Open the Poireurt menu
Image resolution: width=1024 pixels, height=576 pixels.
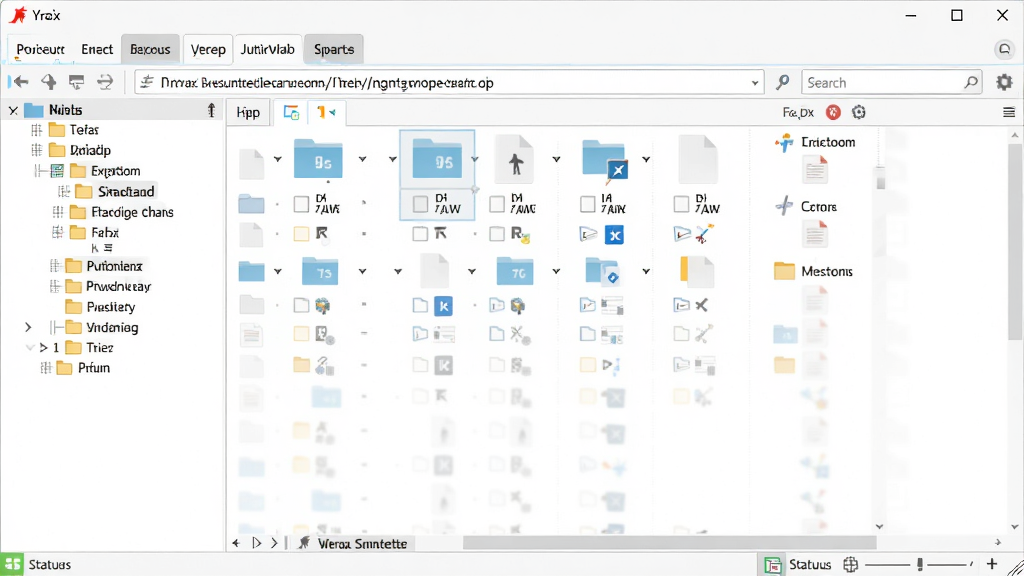[x=40, y=50]
